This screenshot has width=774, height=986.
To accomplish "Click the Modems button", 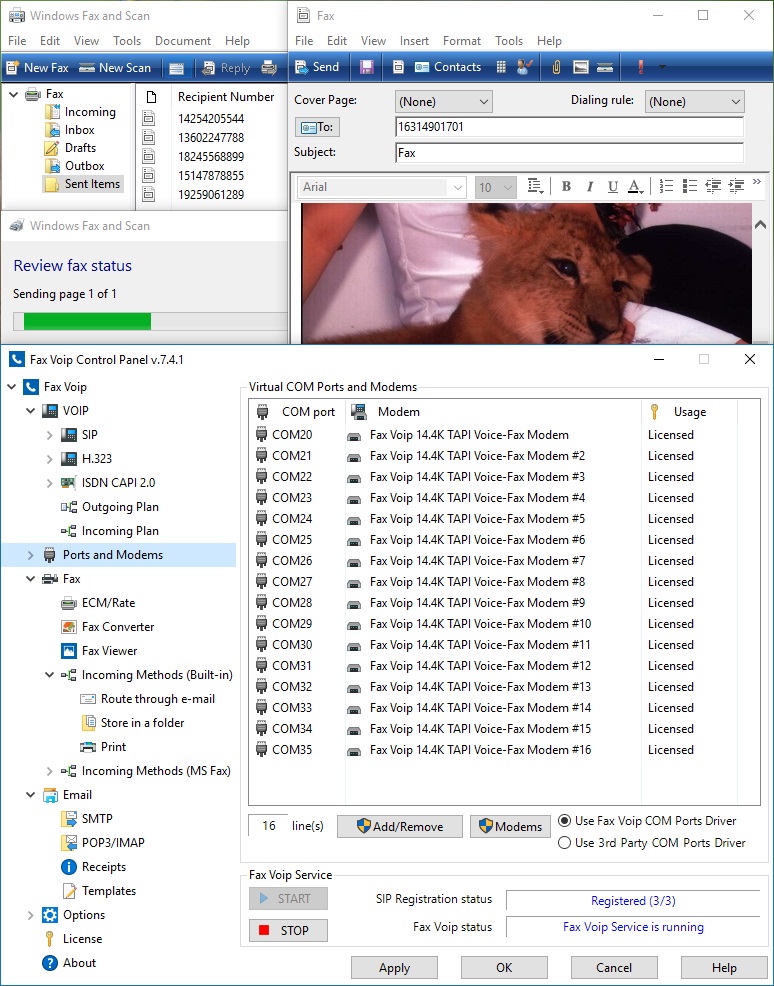I will point(511,826).
